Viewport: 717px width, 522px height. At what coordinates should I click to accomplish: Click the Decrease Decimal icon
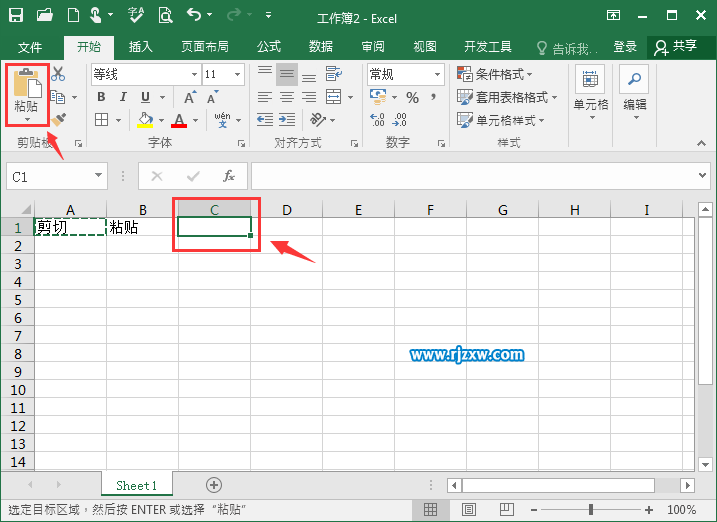click(399, 120)
